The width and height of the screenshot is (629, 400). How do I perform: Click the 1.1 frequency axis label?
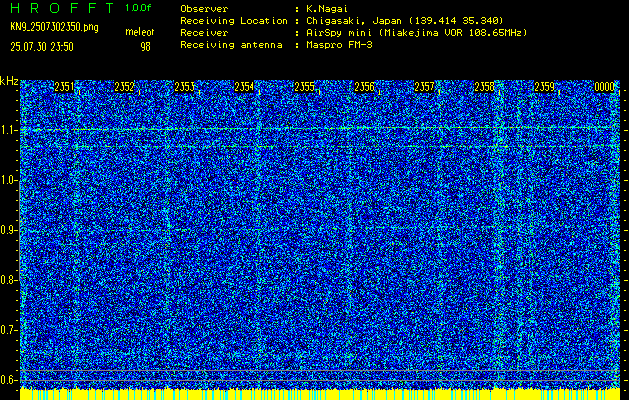tap(8, 130)
